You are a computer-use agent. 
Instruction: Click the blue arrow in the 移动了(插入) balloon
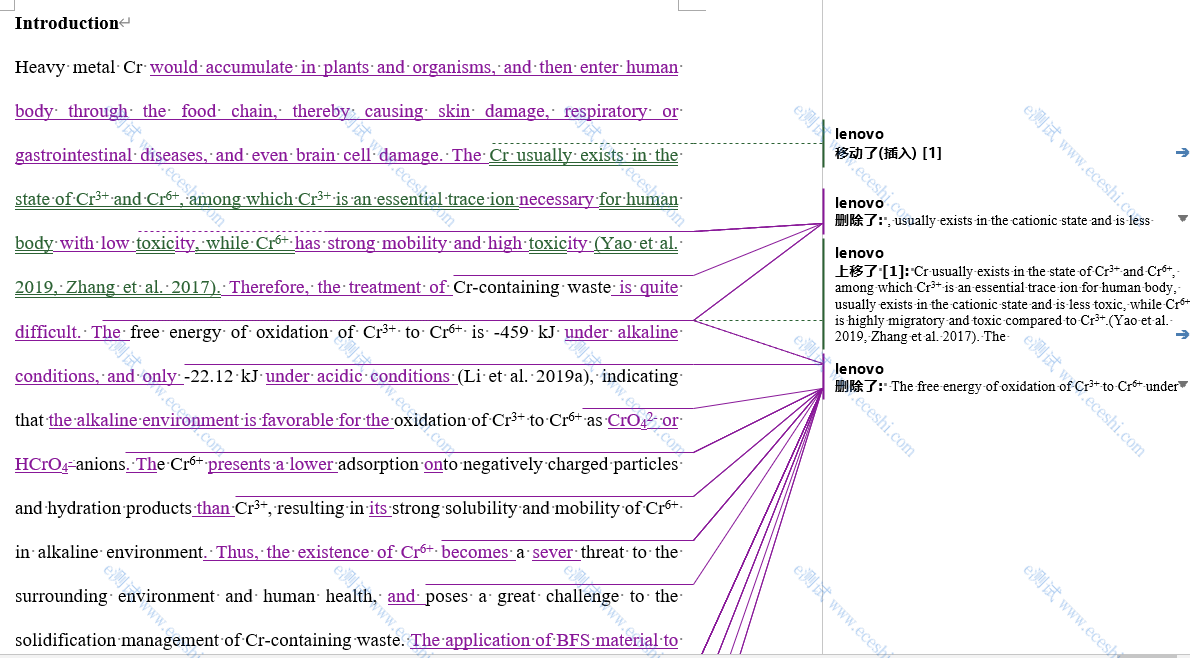coord(1182,153)
